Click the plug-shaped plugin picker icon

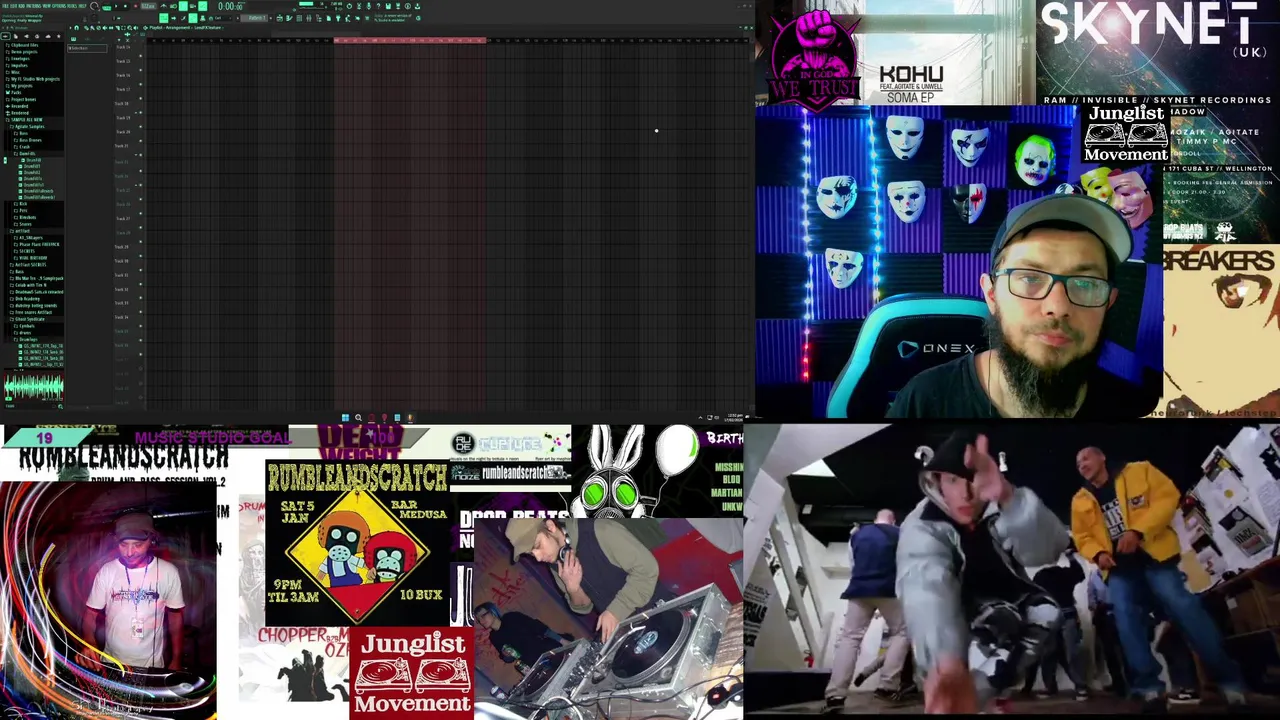337,18
